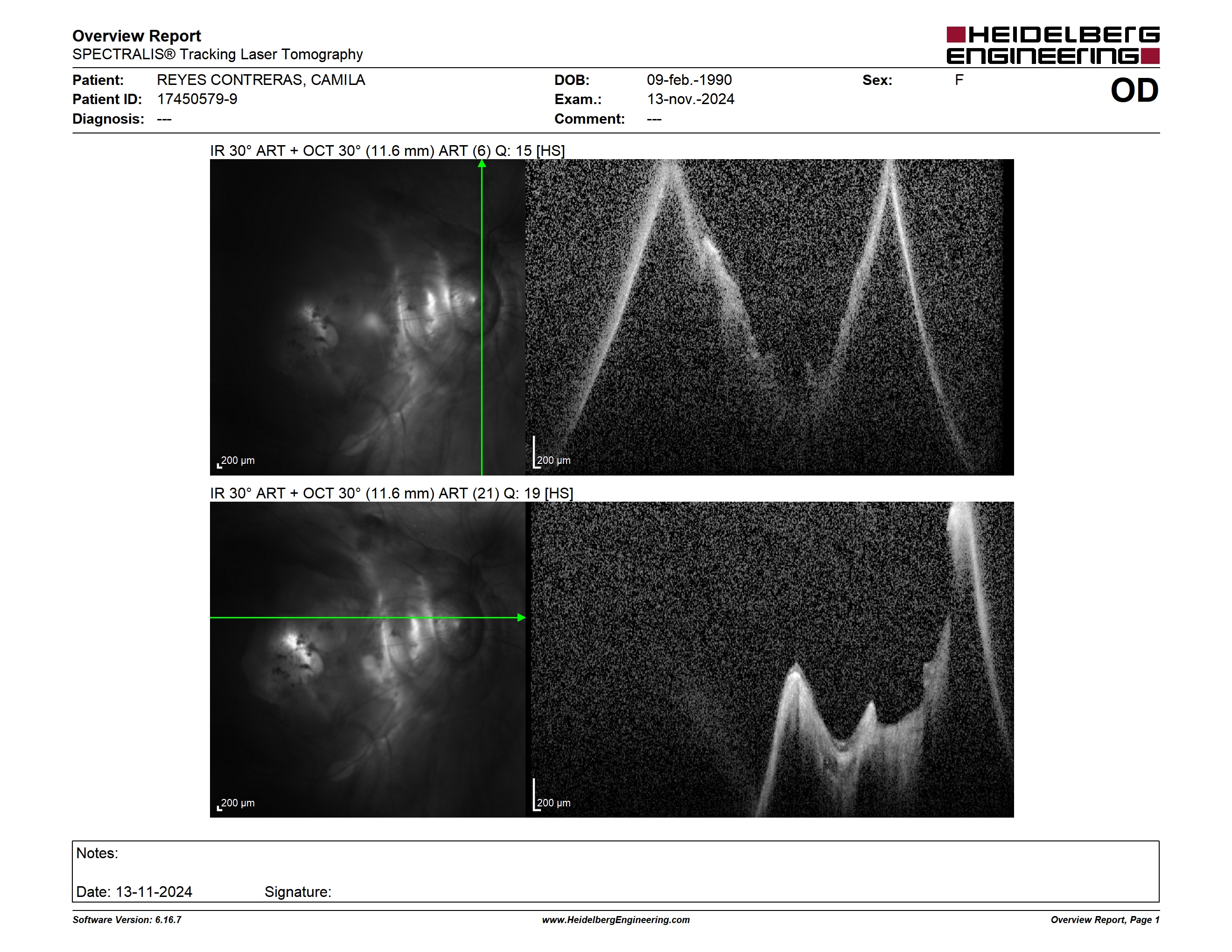
Task: Click the 'Diagnosis:' label
Action: tap(108, 119)
